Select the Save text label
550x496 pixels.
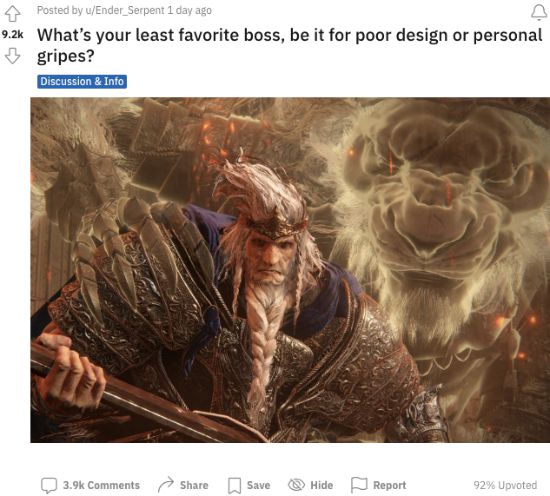click(259, 485)
